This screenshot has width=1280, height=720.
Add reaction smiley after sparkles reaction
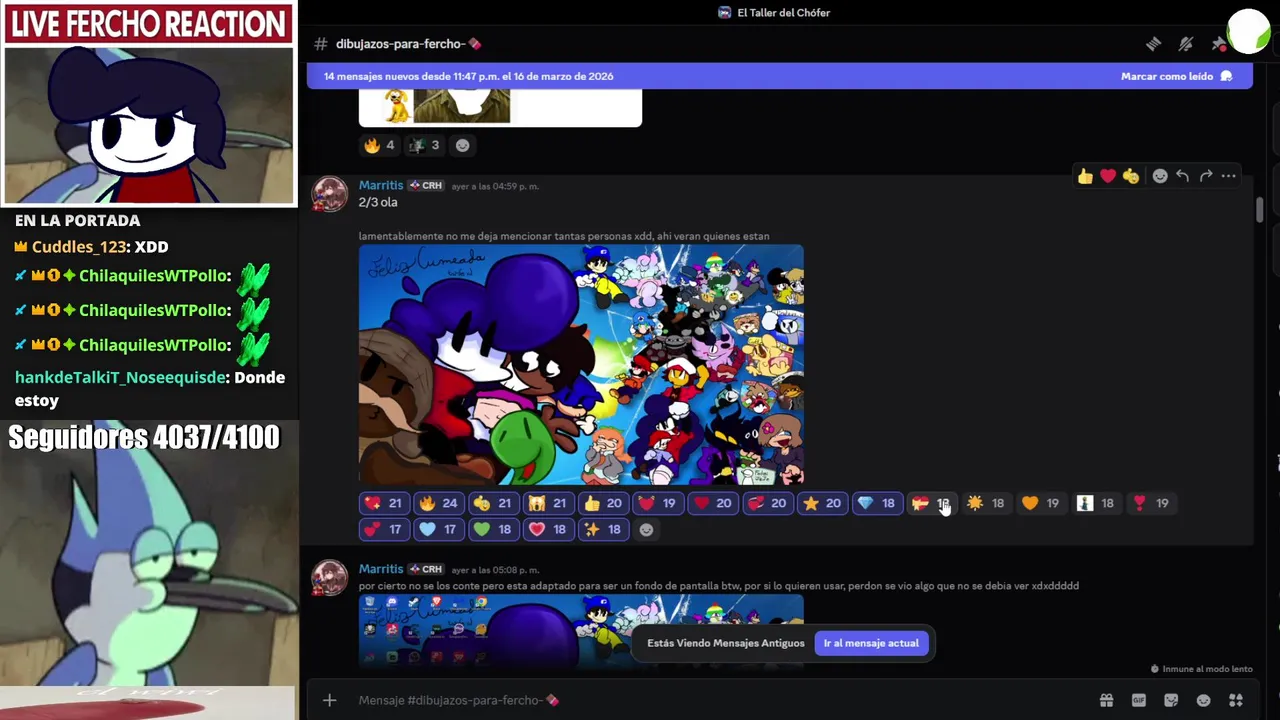(646, 530)
